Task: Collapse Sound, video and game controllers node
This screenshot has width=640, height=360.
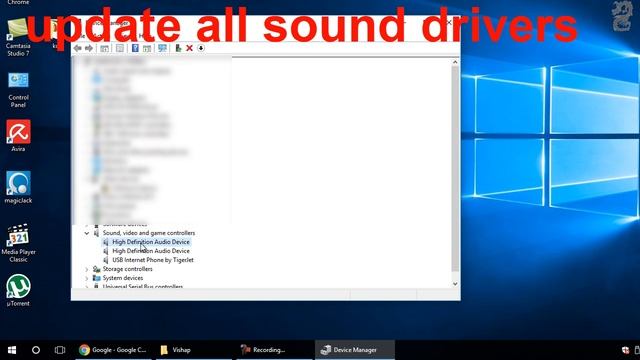Action: [x=87, y=233]
